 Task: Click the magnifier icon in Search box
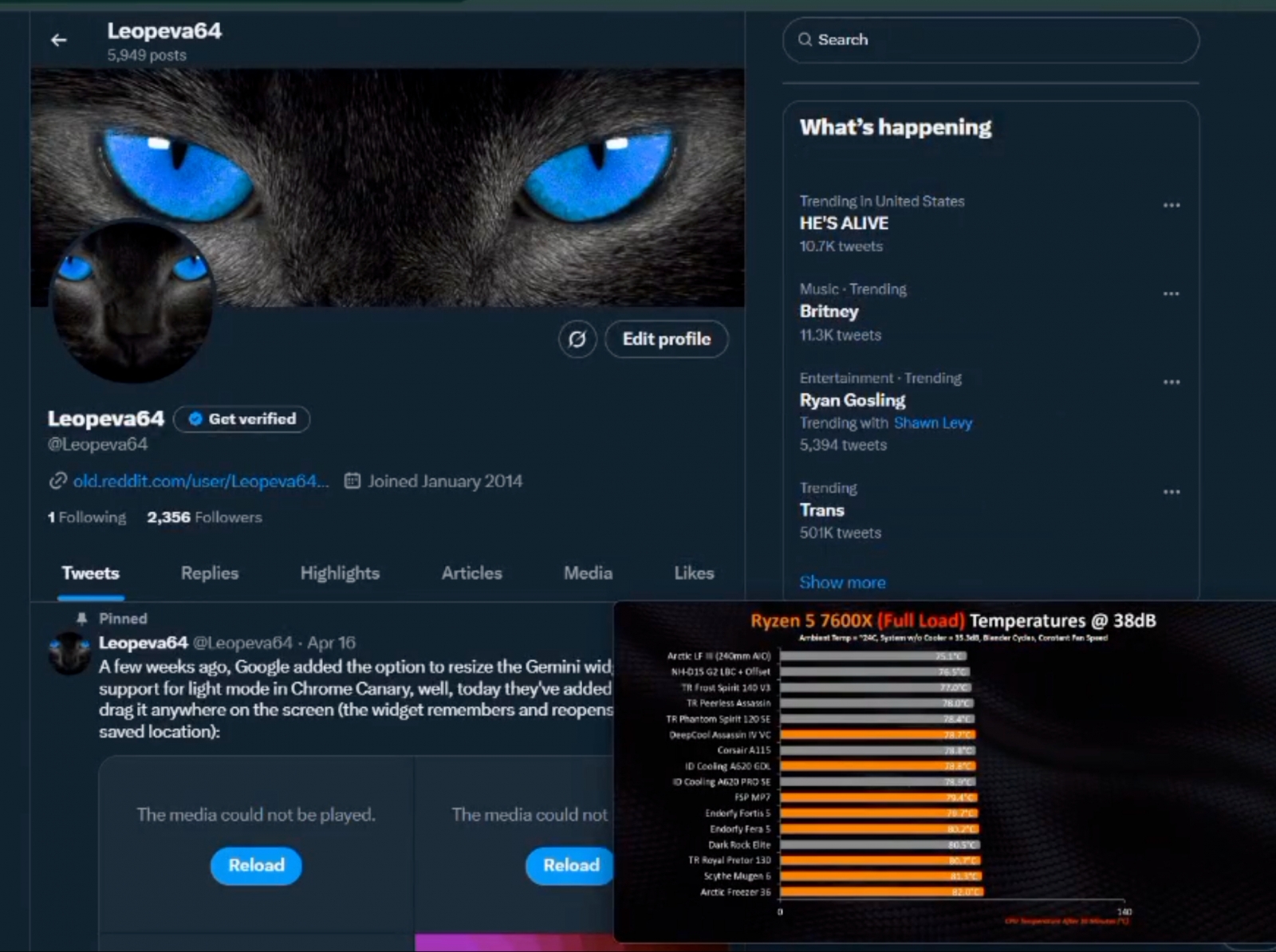tap(805, 40)
